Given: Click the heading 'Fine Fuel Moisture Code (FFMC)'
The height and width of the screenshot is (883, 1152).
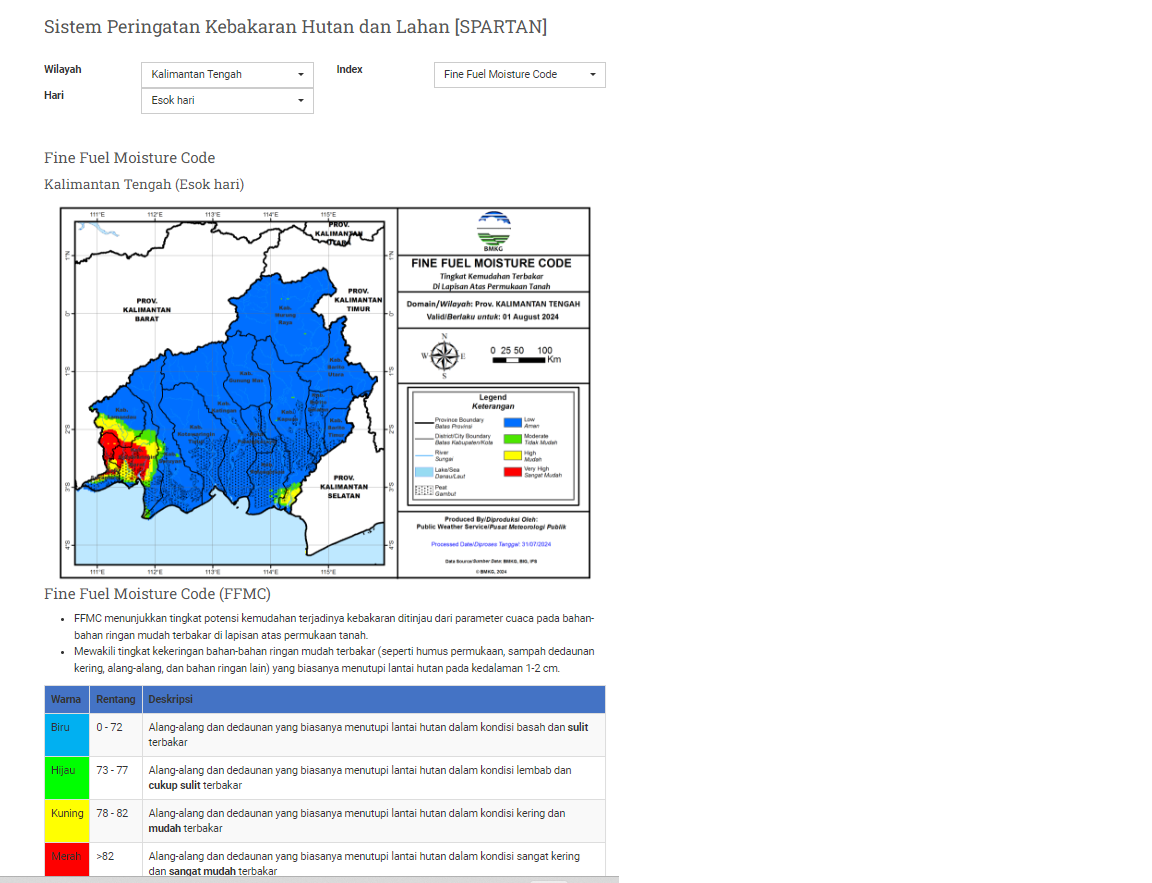Looking at the screenshot, I should 157,594.
